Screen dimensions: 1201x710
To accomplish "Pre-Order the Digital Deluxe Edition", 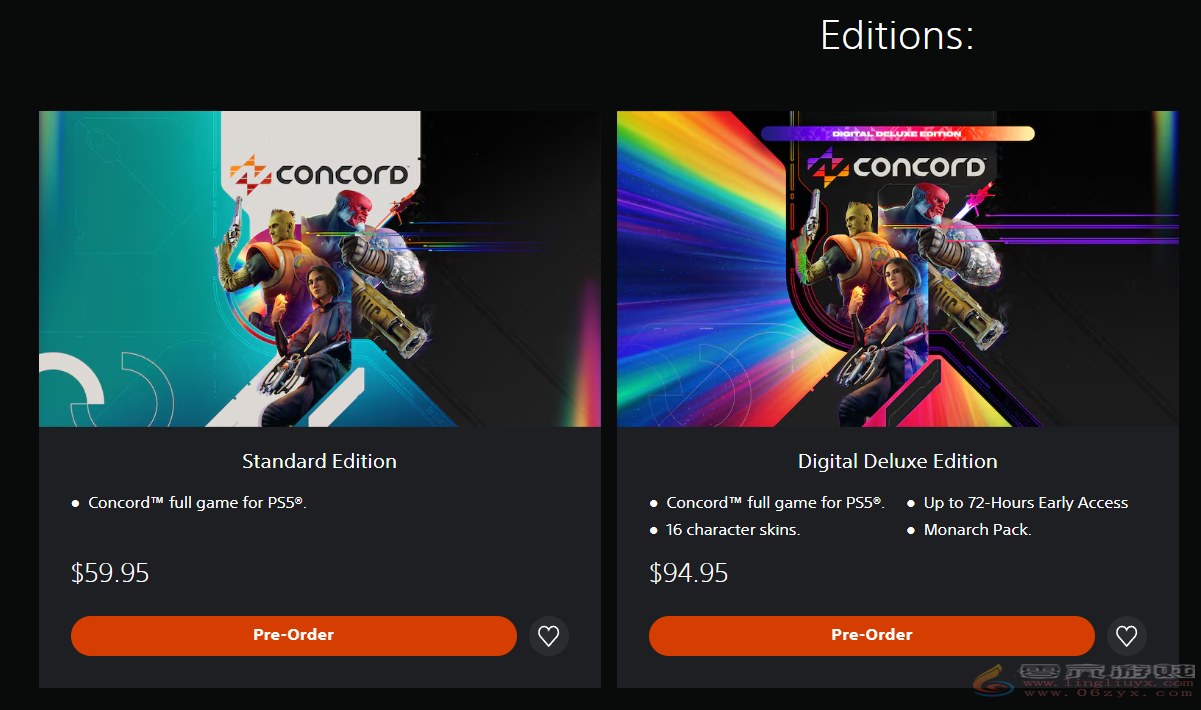I will 871,636.
